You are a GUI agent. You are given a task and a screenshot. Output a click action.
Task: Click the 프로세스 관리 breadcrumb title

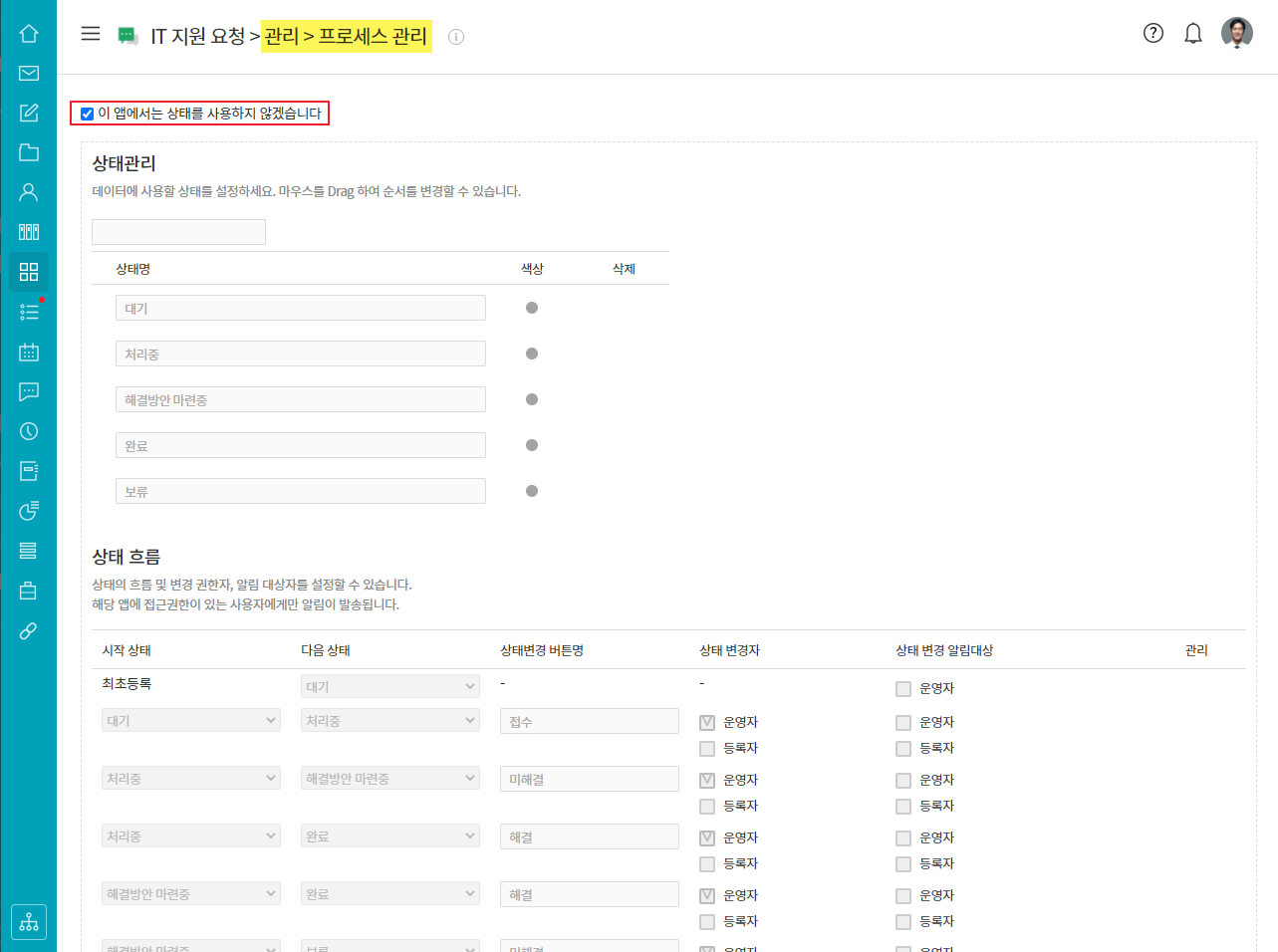pyautogui.click(x=372, y=36)
